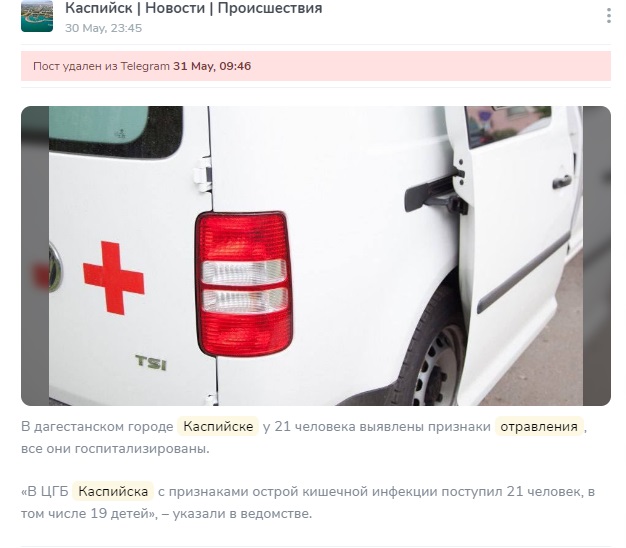Image resolution: width=626 pixels, height=548 pixels.
Task: Click the highlighted keyword отравления
Action: [x=539, y=426]
